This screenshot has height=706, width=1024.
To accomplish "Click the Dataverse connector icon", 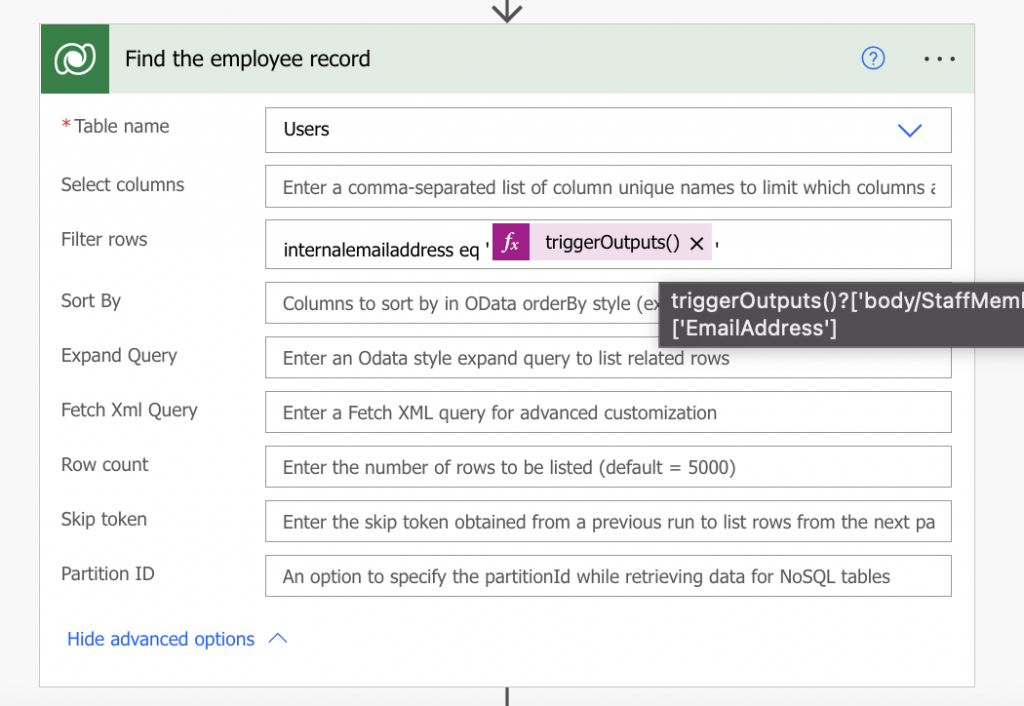I will [75, 59].
